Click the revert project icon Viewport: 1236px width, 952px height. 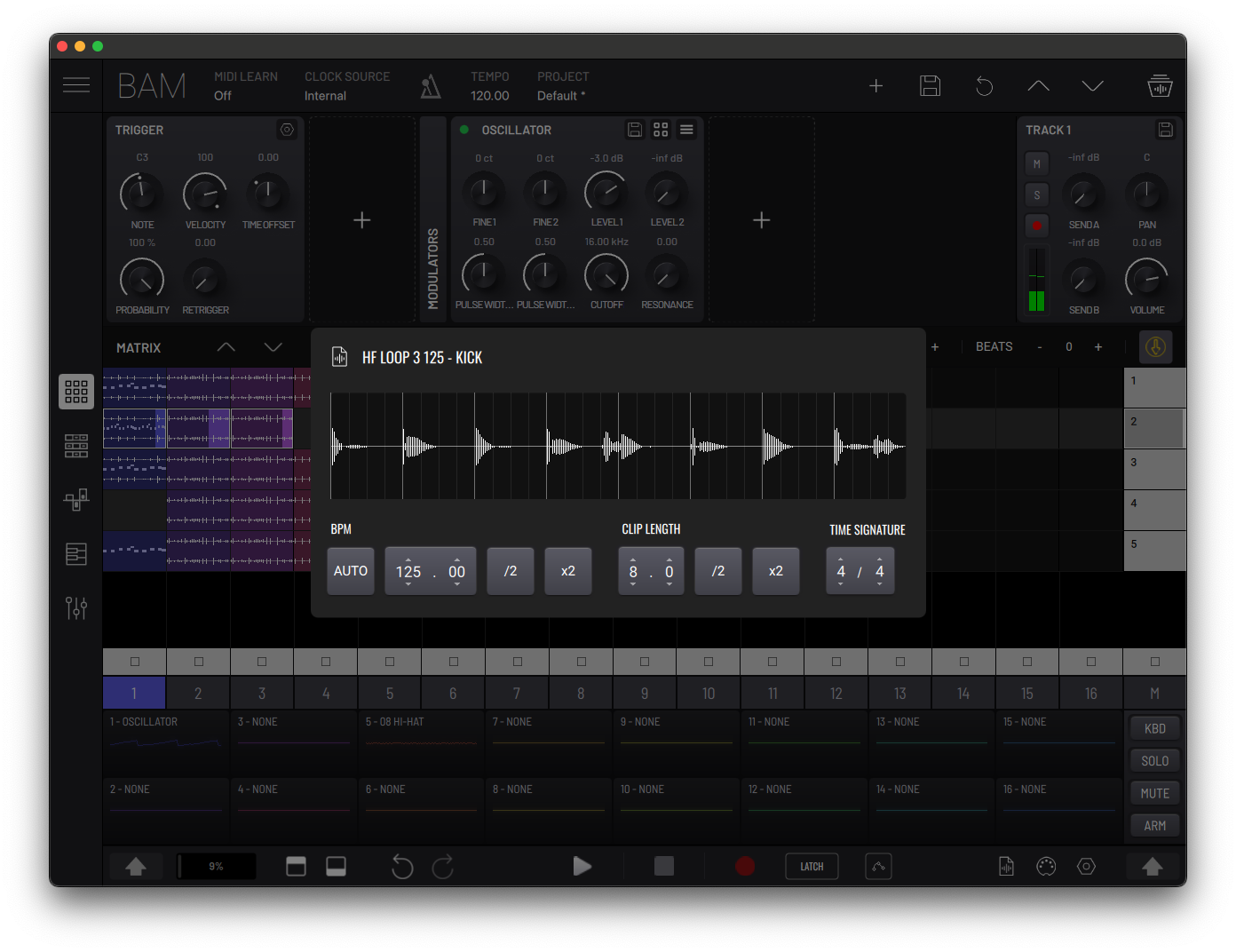[984, 86]
